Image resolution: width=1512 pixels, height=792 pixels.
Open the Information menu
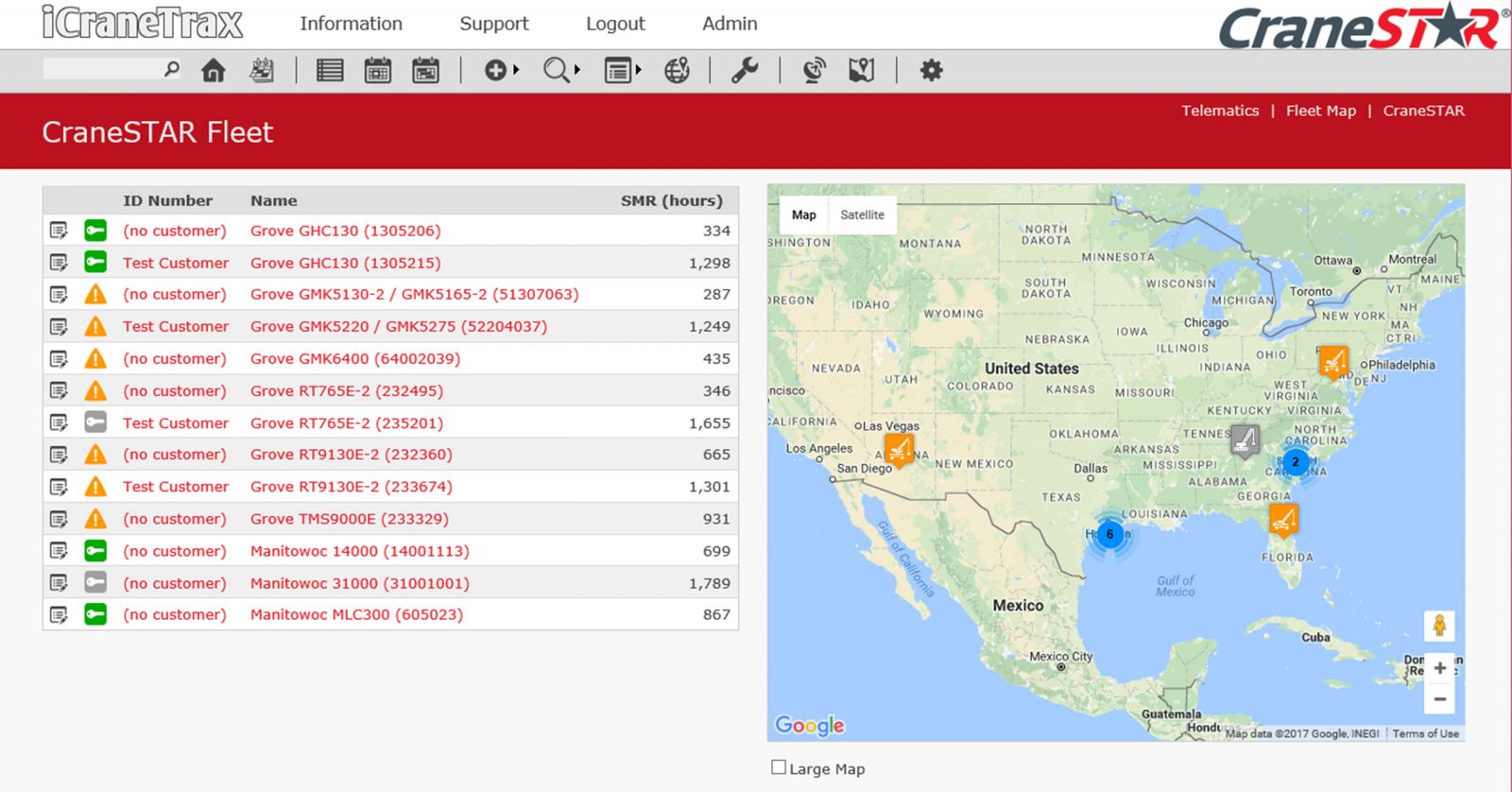351,24
